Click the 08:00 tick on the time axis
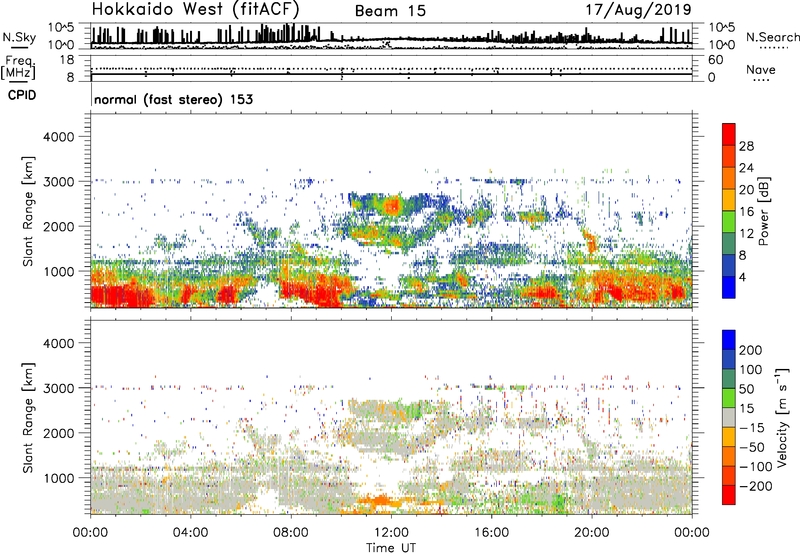Screen dimensions: 800x554 click(x=291, y=532)
